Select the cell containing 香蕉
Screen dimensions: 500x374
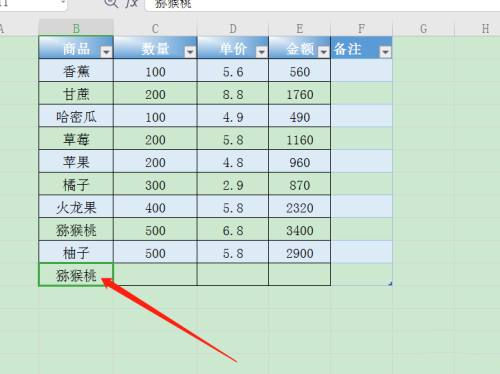76,70
